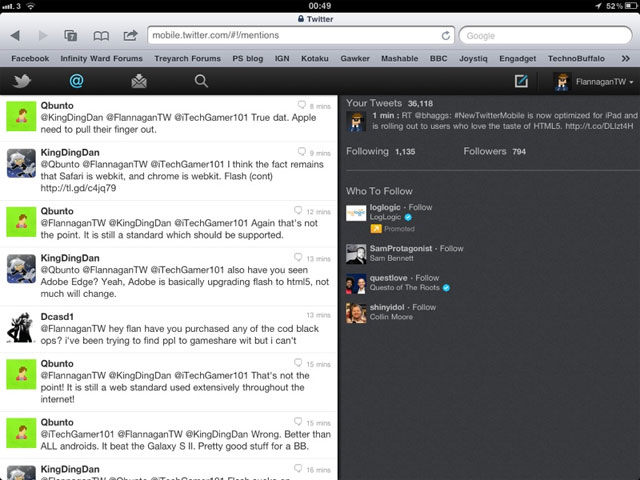This screenshot has height=480, width=640.
Task: Open Dcasd1 username link
Action: point(57,317)
